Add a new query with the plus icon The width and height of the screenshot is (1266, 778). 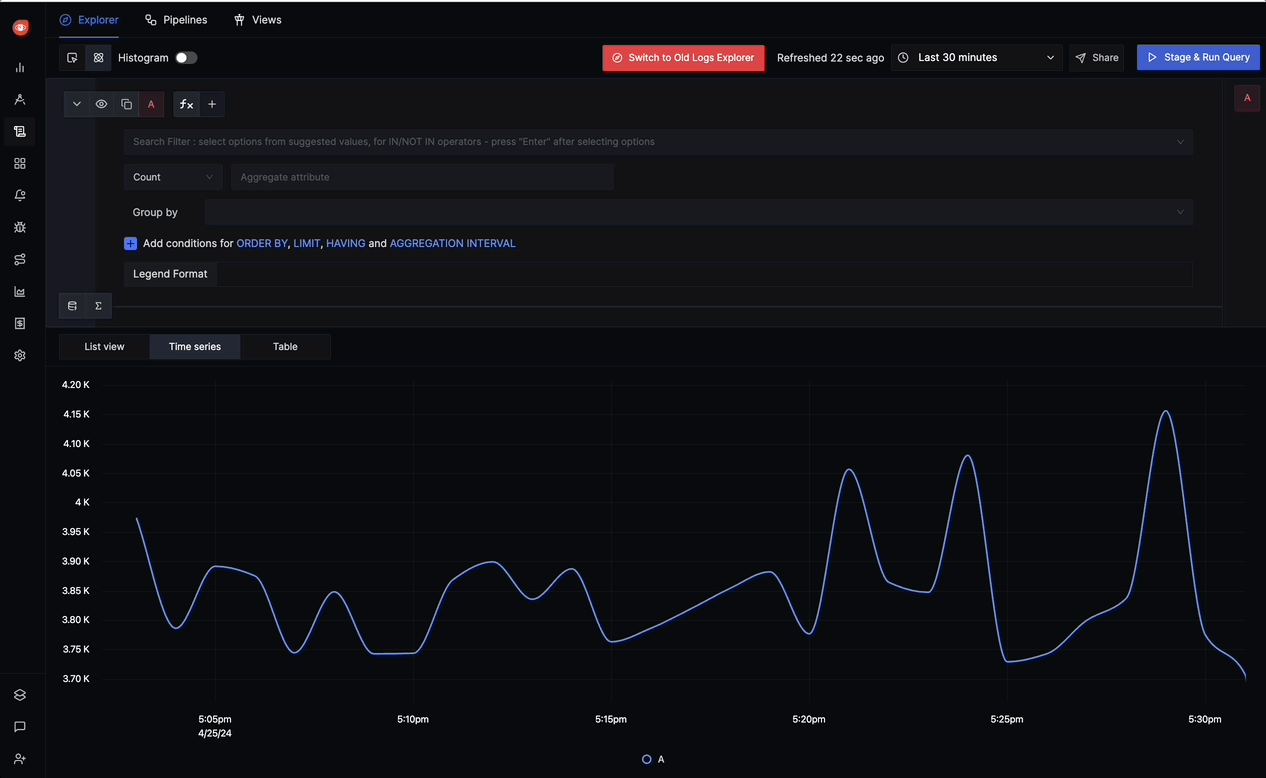[x=212, y=104]
